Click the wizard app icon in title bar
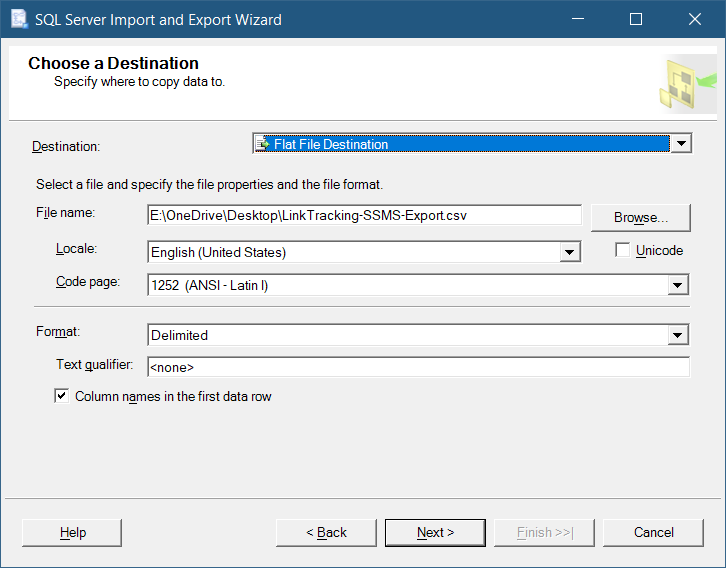 pos(19,19)
